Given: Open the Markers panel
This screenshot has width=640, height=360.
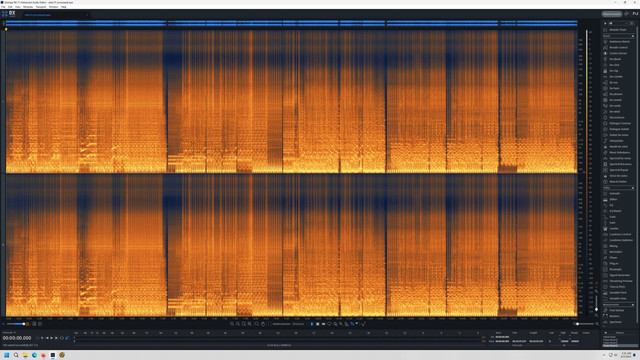Looking at the screenshot, I should click(614, 316).
